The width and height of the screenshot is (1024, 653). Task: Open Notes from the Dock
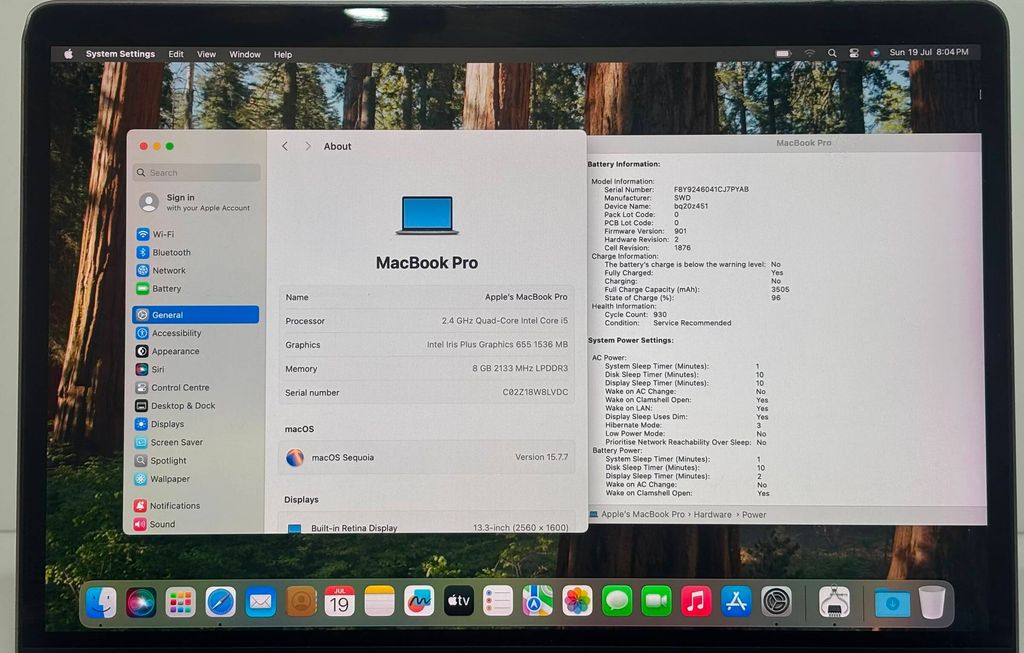pos(379,601)
